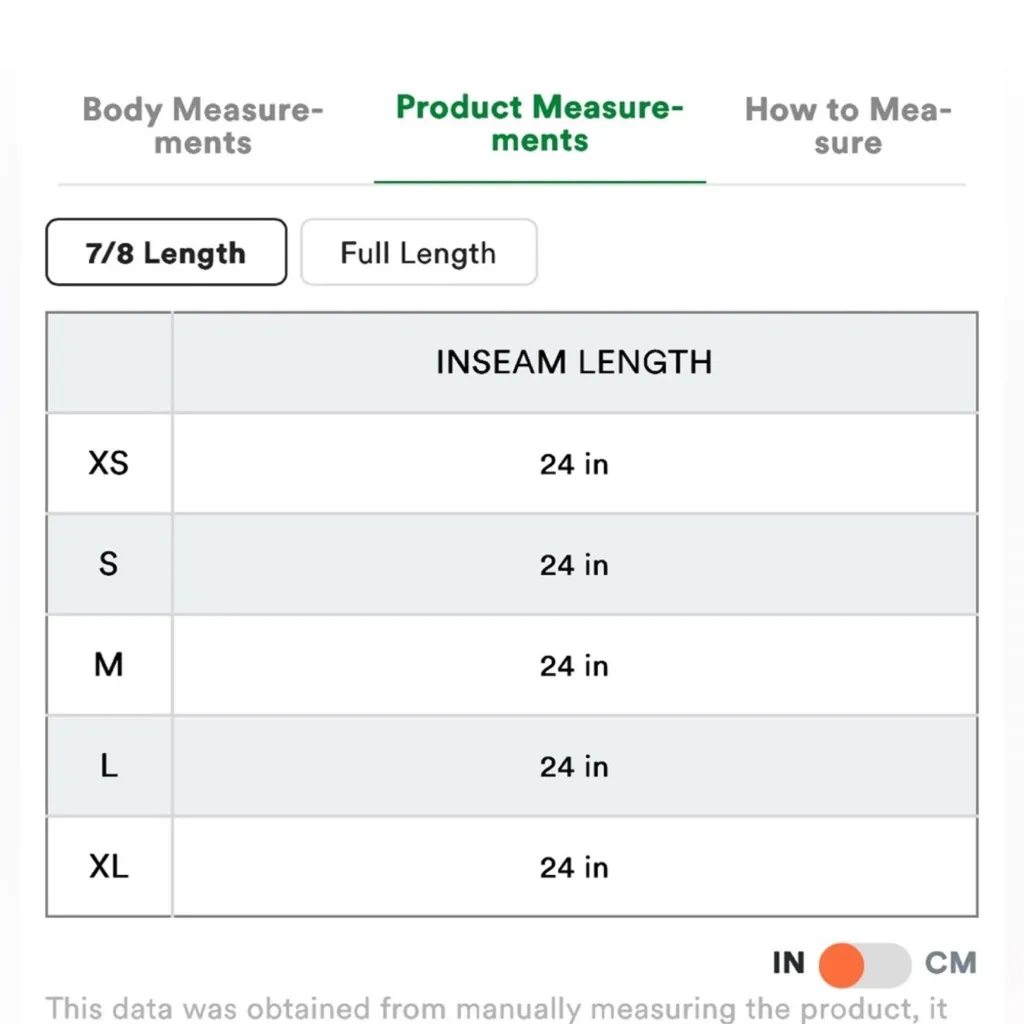This screenshot has width=1024, height=1024.
Task: Click the manual measurement disclaimer text
Action: 497,1007
